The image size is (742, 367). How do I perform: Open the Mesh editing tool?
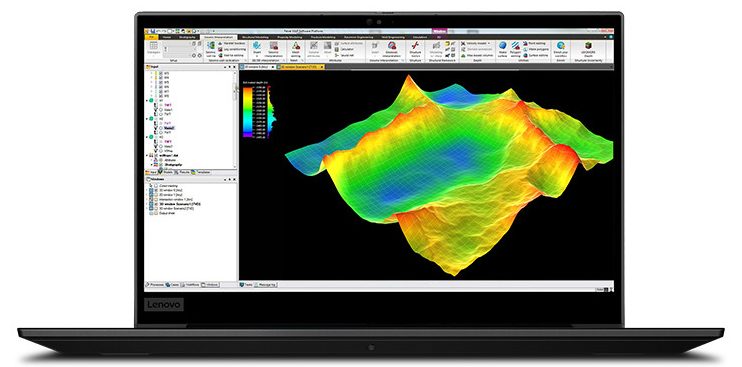point(296,46)
